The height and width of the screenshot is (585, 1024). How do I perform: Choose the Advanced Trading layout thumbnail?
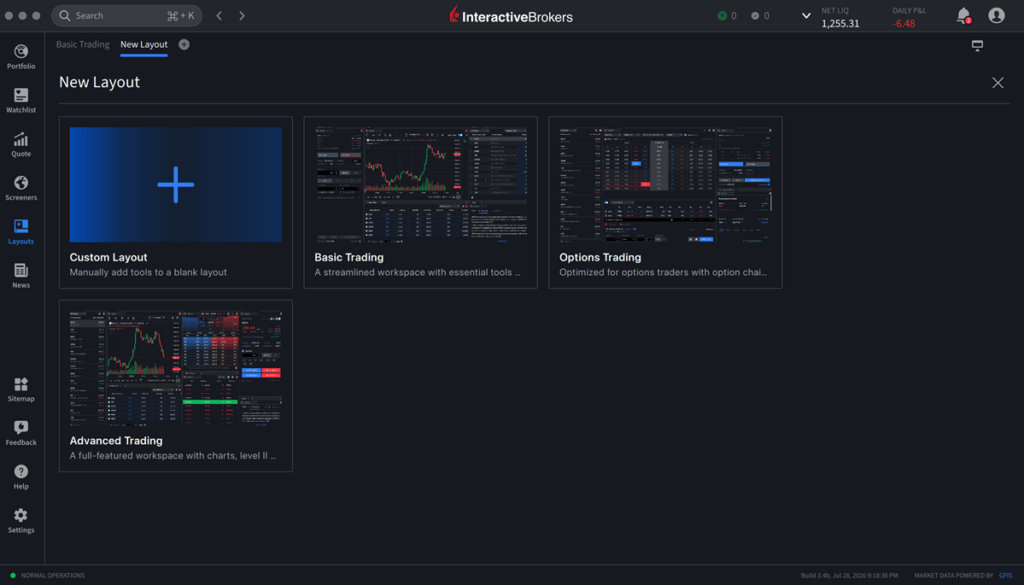pos(176,368)
